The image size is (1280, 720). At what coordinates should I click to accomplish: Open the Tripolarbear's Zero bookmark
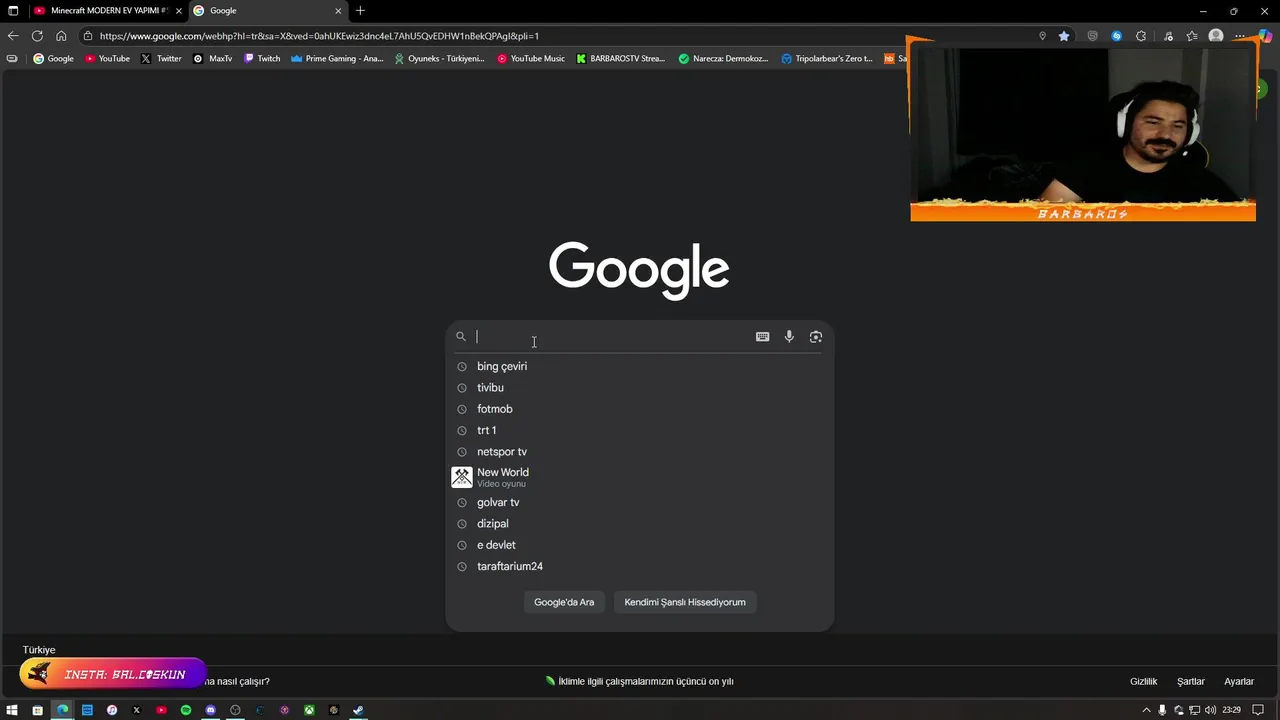[827, 59]
